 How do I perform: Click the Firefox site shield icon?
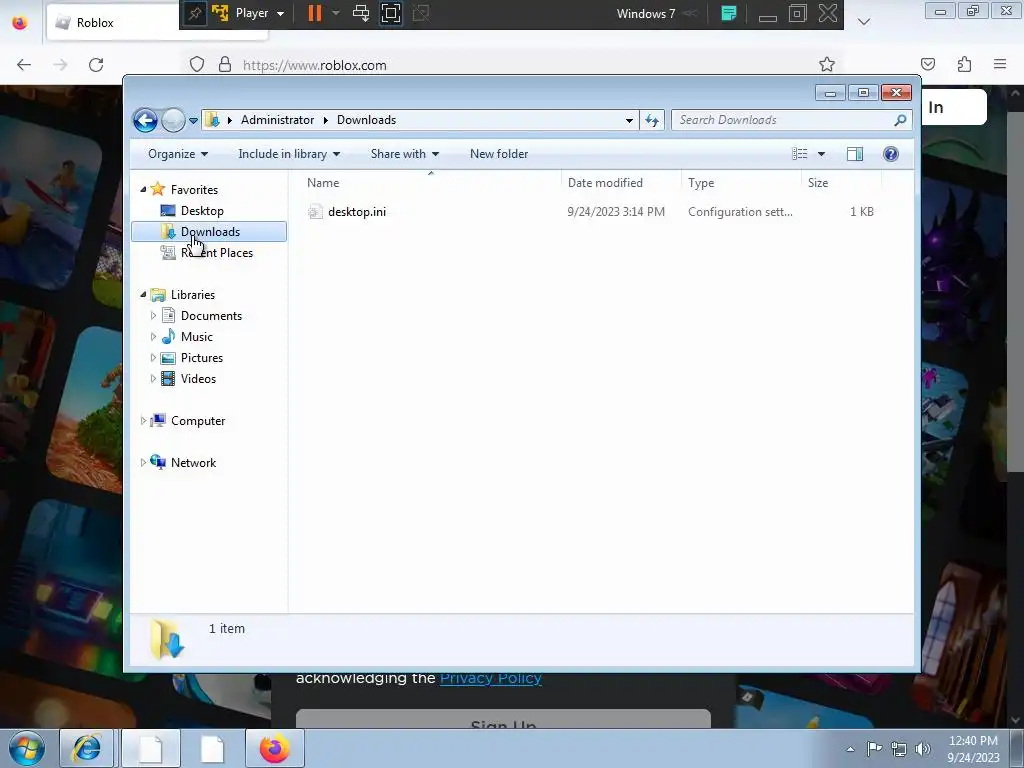pyautogui.click(x=197, y=65)
